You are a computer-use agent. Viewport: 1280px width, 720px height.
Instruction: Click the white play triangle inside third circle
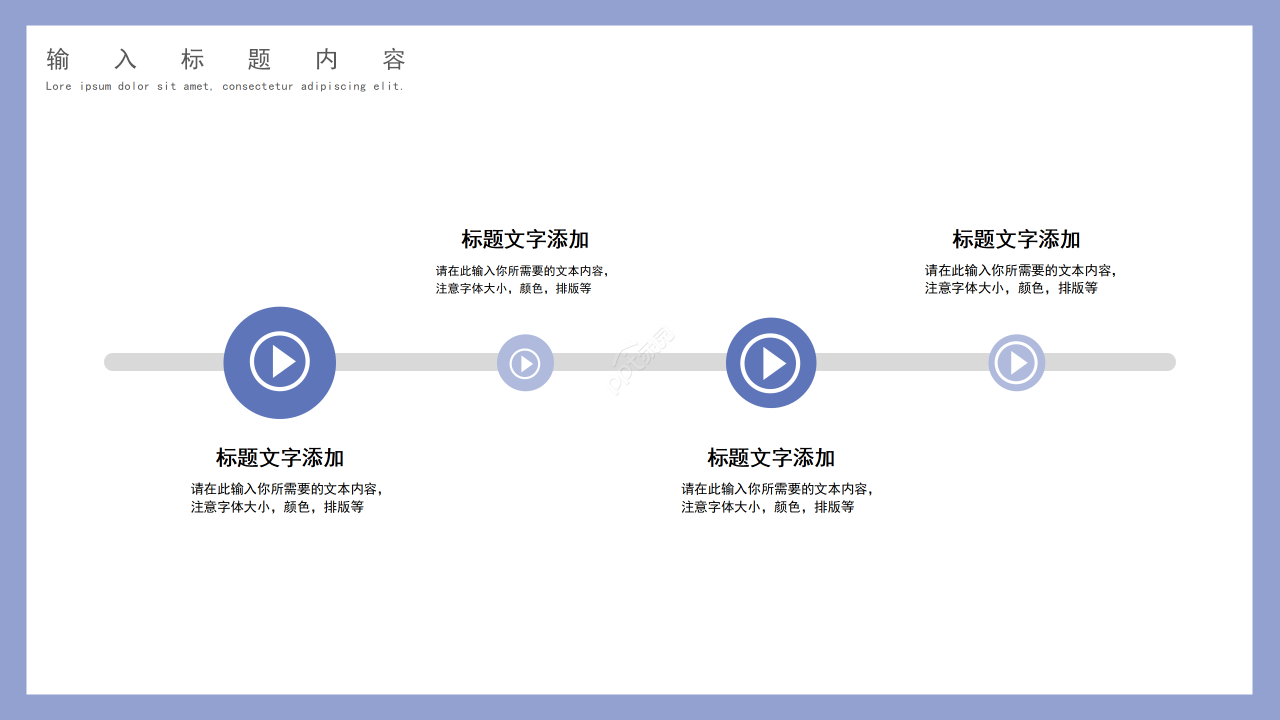click(x=774, y=362)
